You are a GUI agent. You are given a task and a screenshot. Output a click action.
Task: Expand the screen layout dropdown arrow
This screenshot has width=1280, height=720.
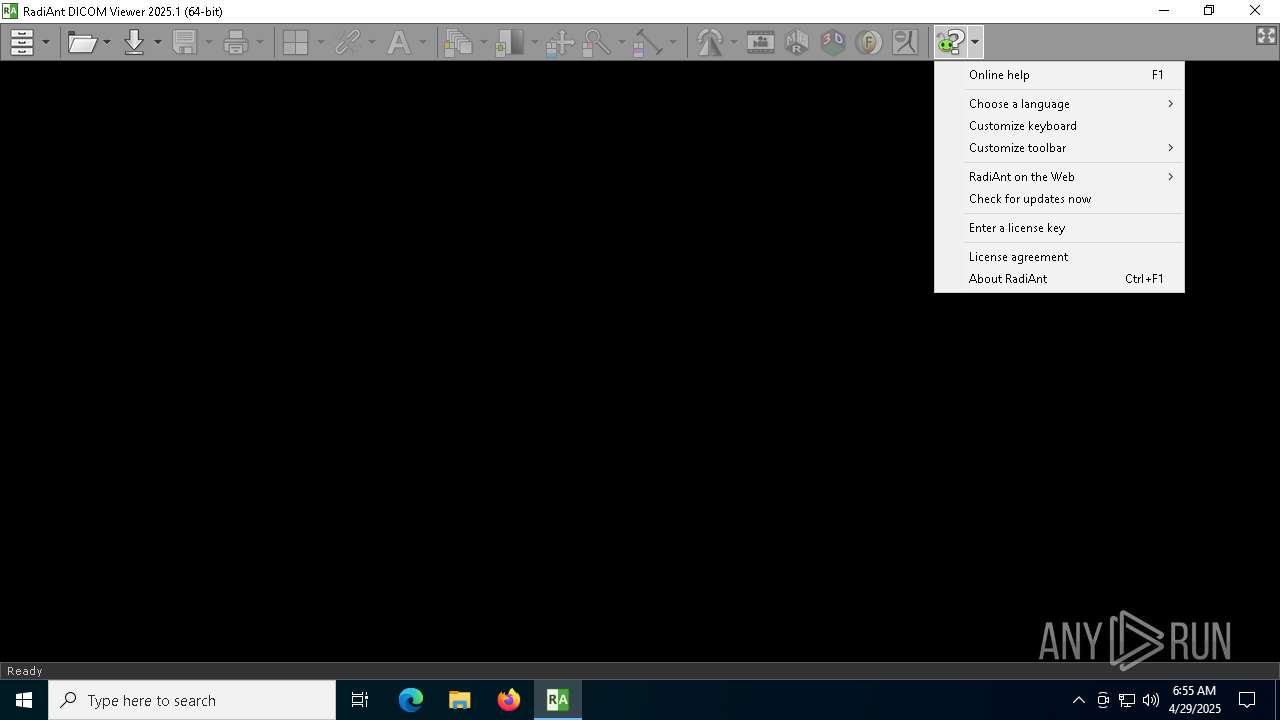[320, 42]
